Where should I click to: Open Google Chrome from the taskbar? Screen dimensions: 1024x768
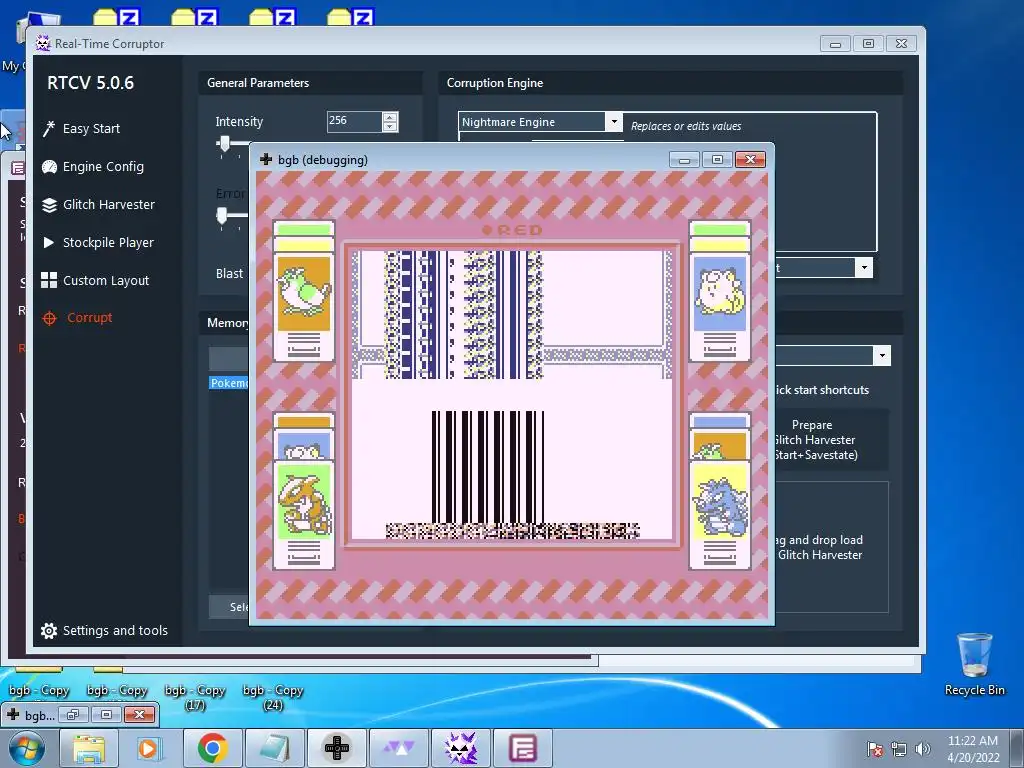pyautogui.click(x=212, y=748)
